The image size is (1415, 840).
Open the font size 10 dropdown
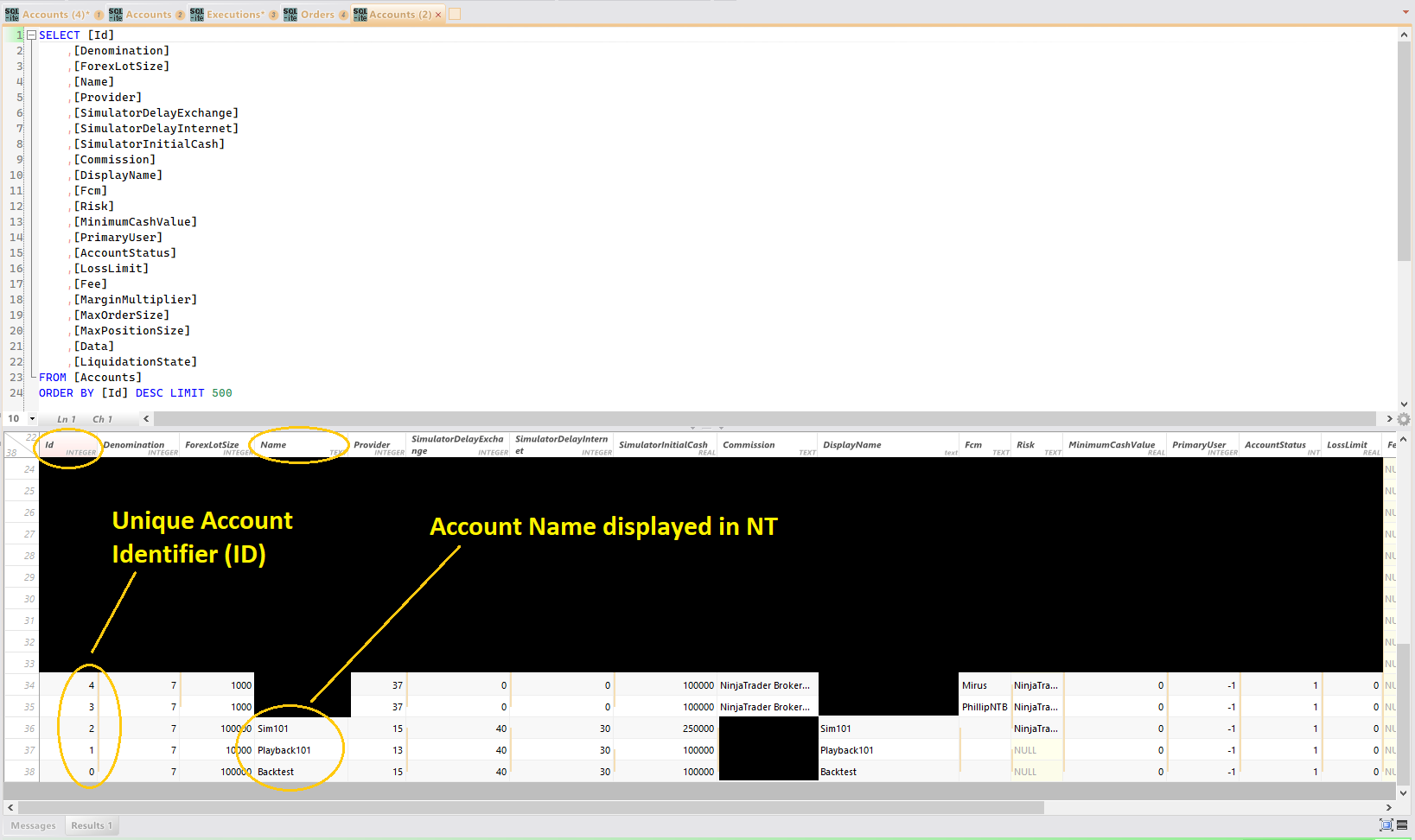coord(32,419)
